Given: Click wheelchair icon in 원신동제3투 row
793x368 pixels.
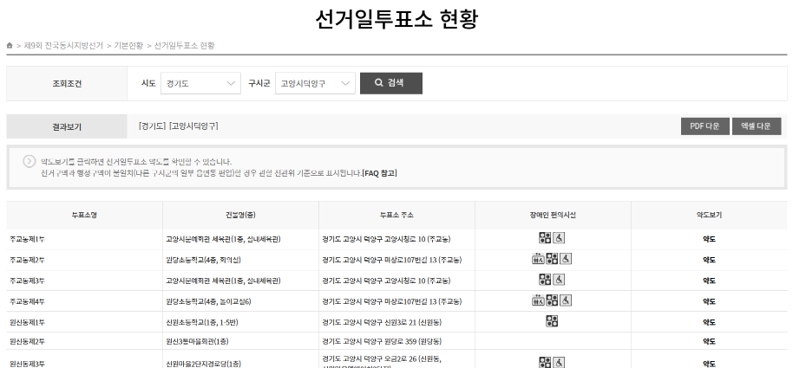Looking at the screenshot, I should tap(559, 362).
